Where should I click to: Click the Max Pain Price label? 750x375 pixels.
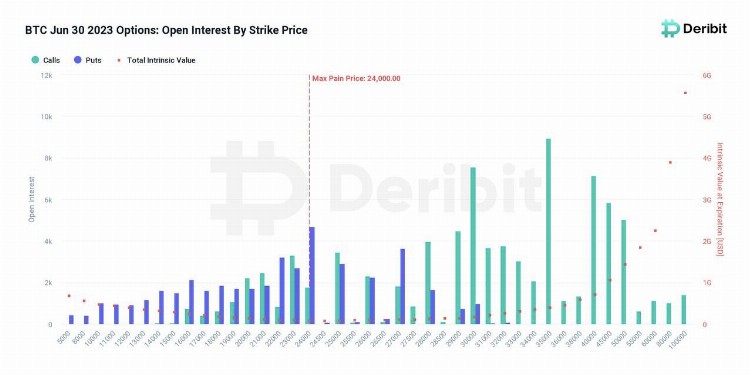(356, 78)
